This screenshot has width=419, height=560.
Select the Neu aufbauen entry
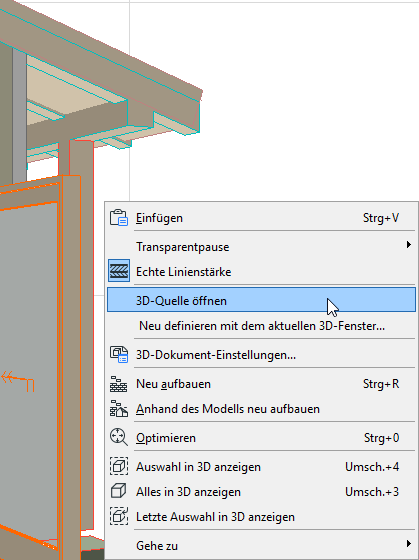point(261,384)
